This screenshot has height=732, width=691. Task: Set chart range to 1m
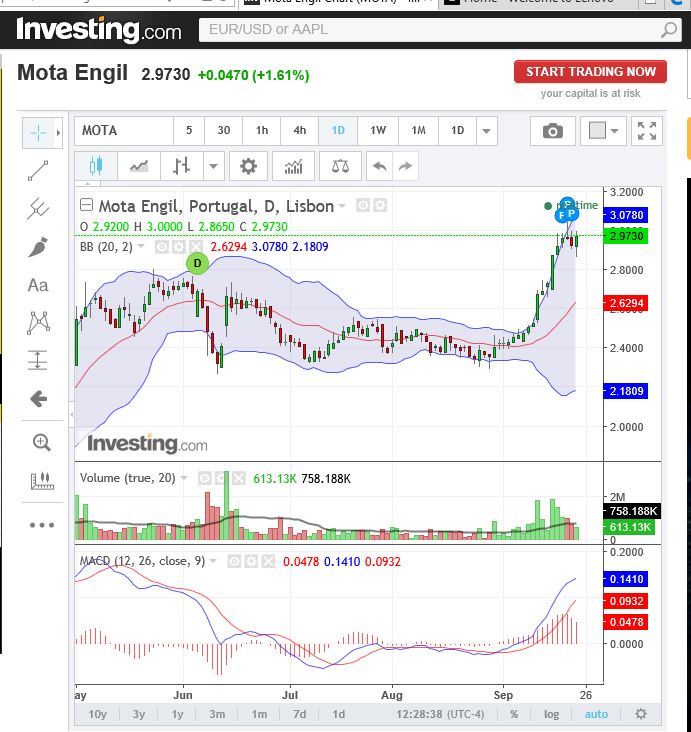click(x=259, y=714)
